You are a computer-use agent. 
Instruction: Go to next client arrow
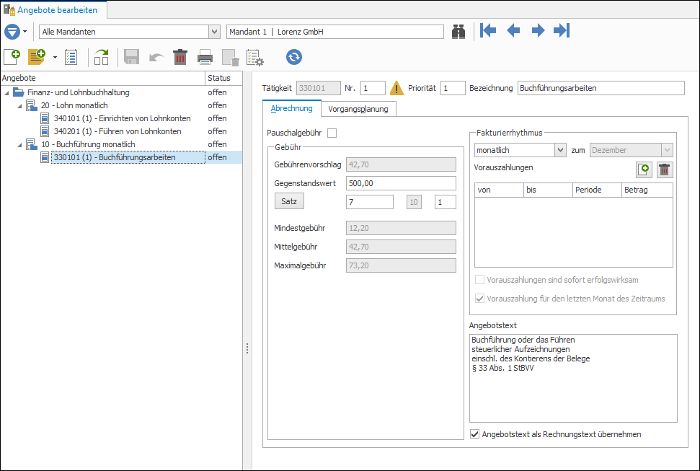538,30
